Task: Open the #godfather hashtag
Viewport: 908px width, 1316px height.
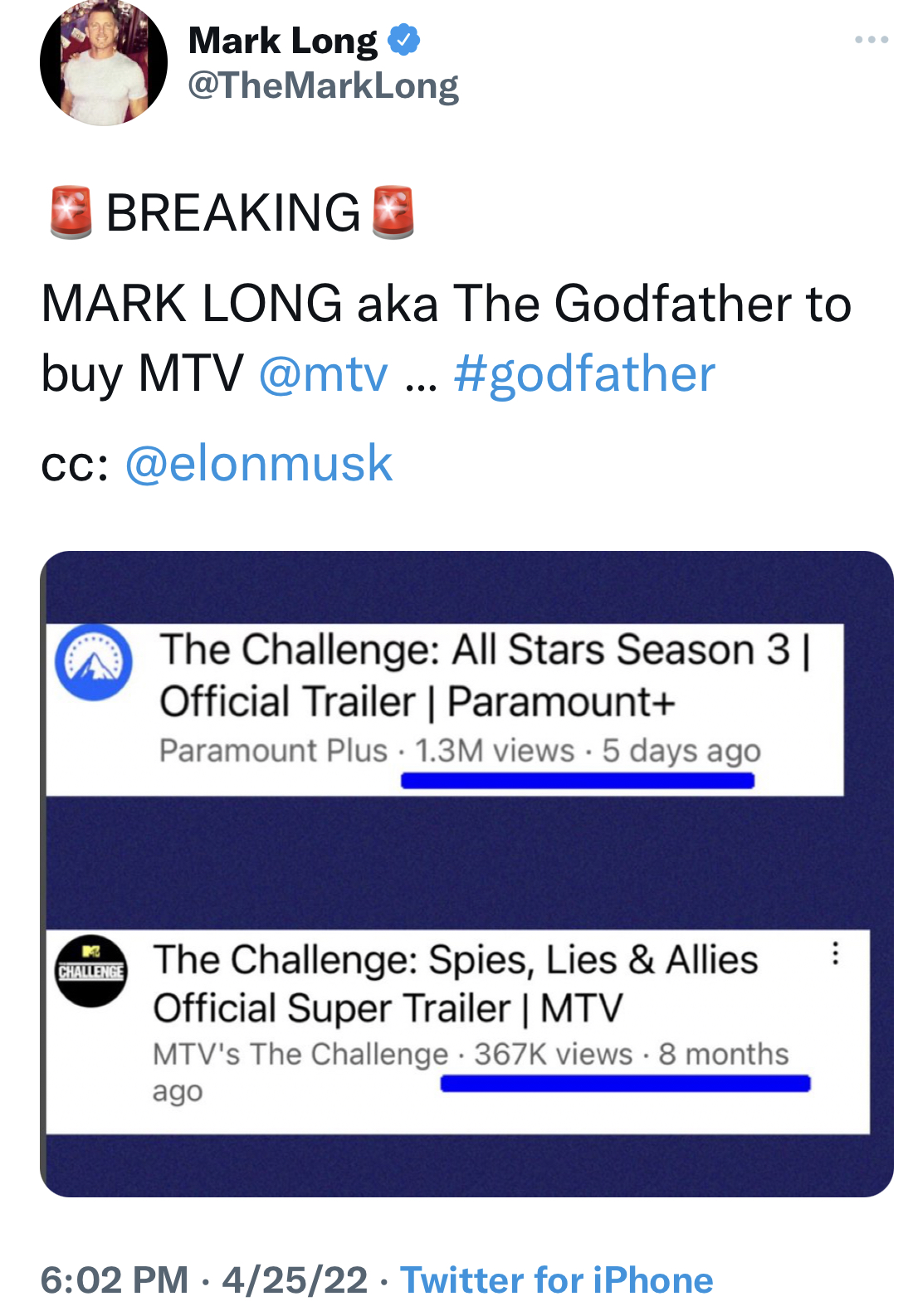Action: [x=584, y=374]
